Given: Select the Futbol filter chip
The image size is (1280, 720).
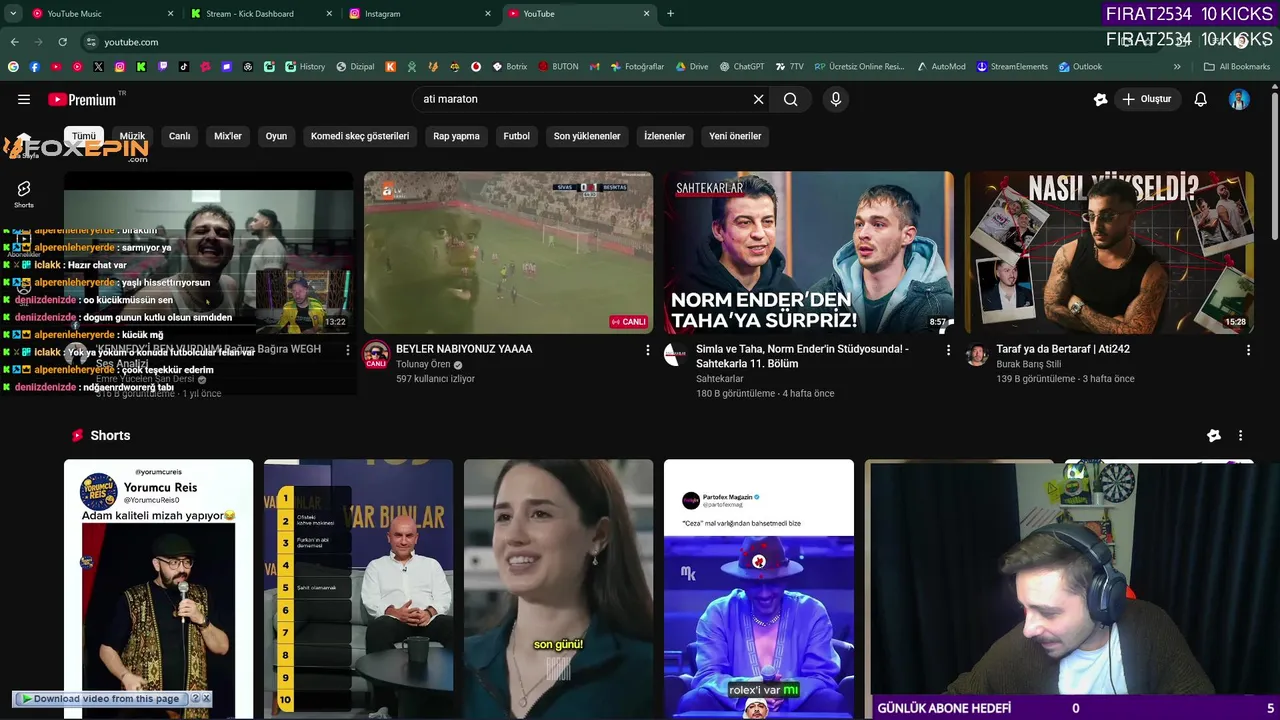Looking at the screenshot, I should coord(517,136).
